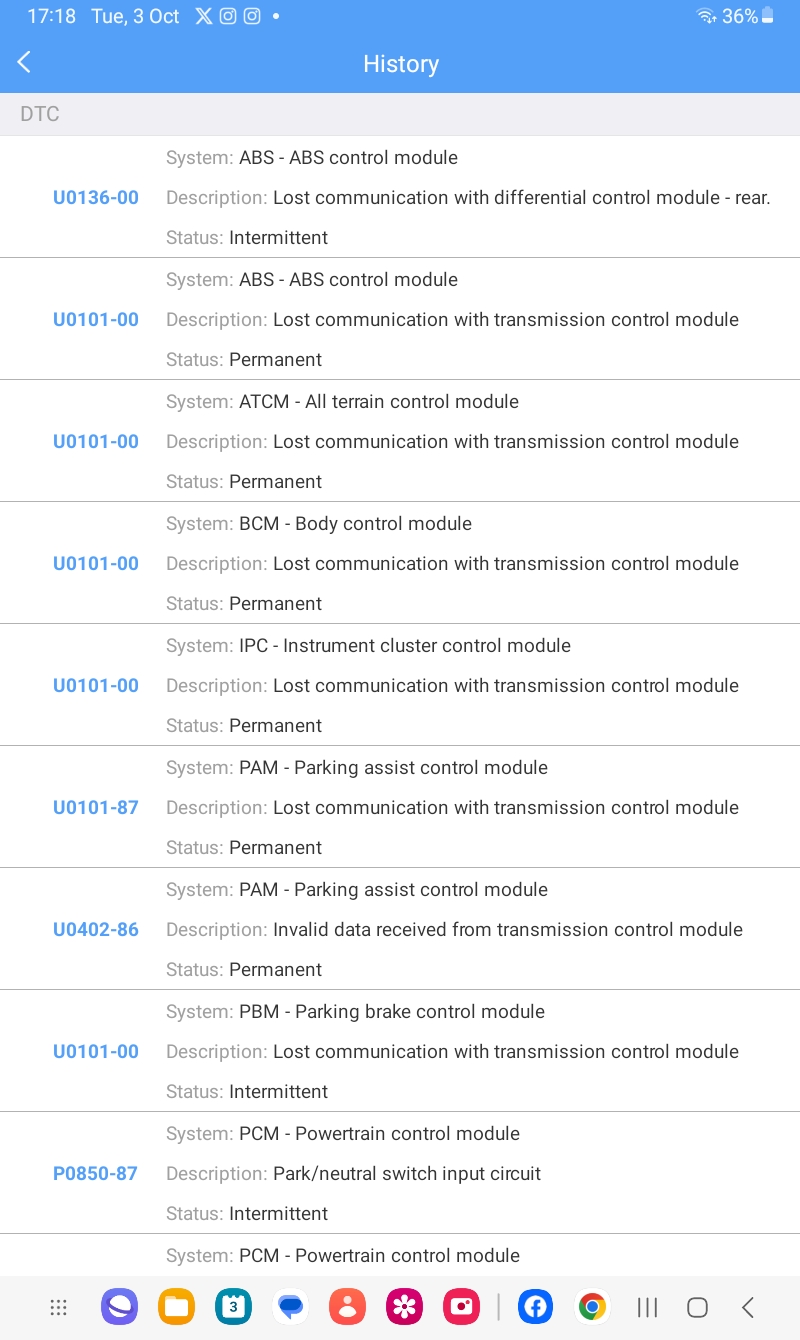Open the Contacts app icon
Screen dimensions: 800x1340
click(x=348, y=1307)
